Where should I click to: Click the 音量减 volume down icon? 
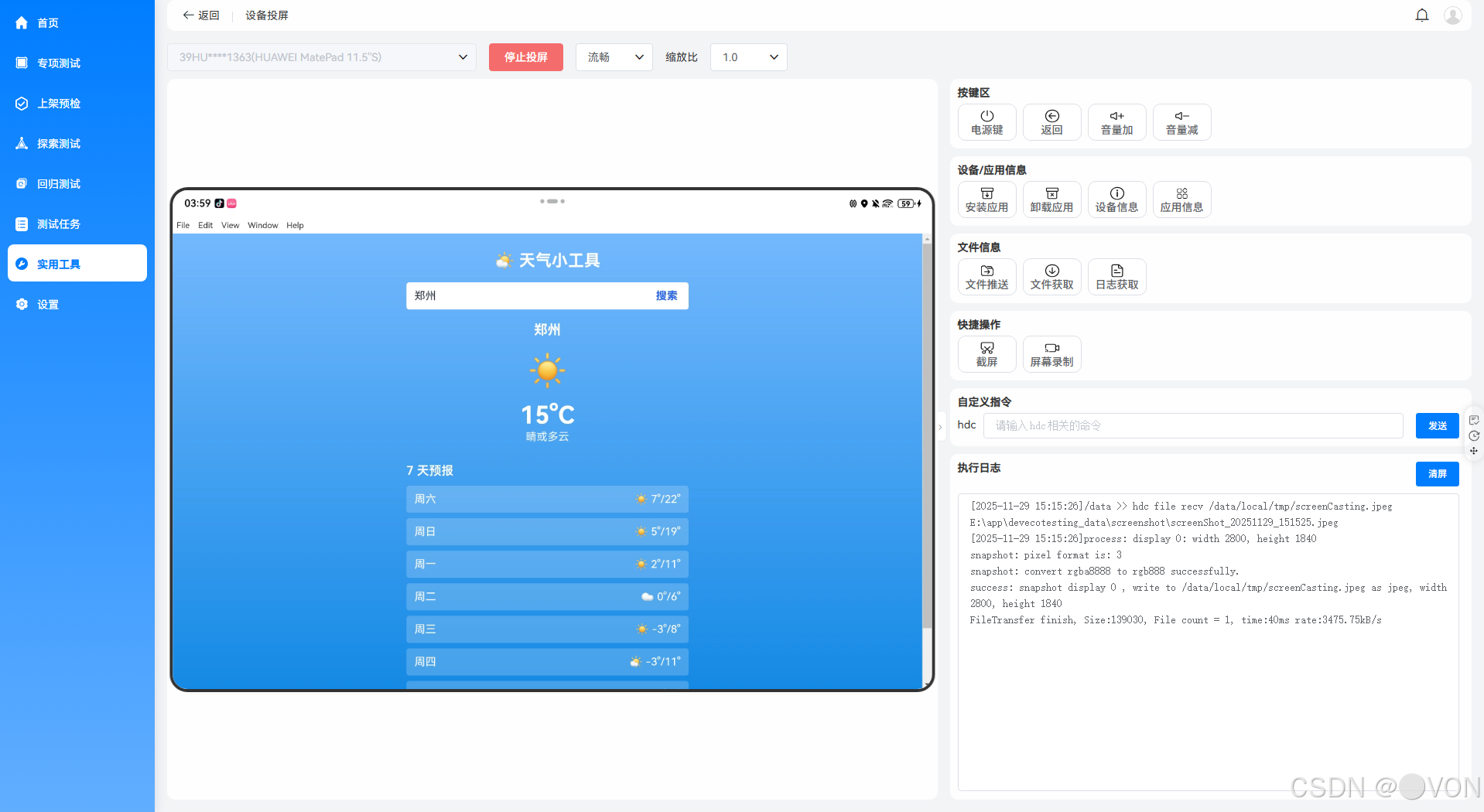click(x=1181, y=121)
